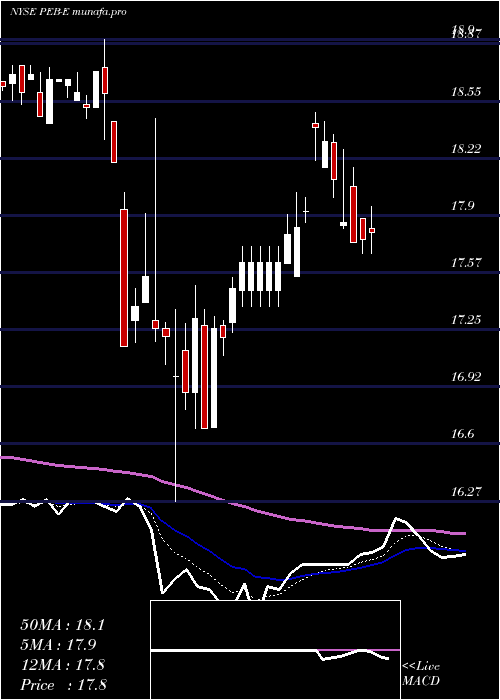Click the NYSE PEB-E munafa.pro chart title

(68, 12)
